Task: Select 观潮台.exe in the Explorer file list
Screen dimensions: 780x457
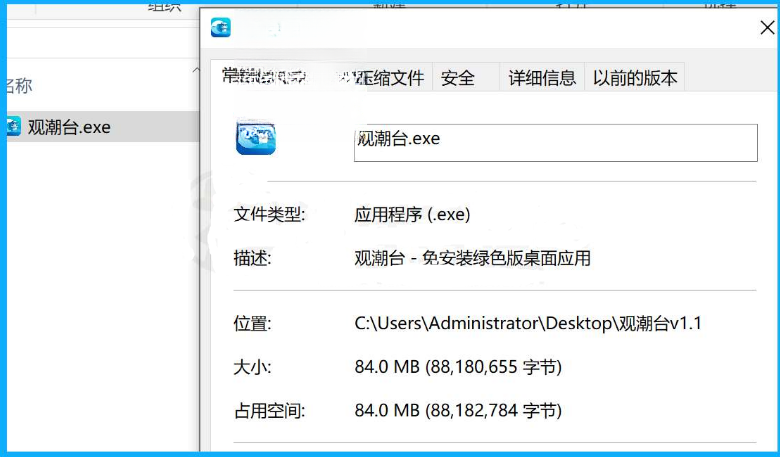Action: coord(103,127)
